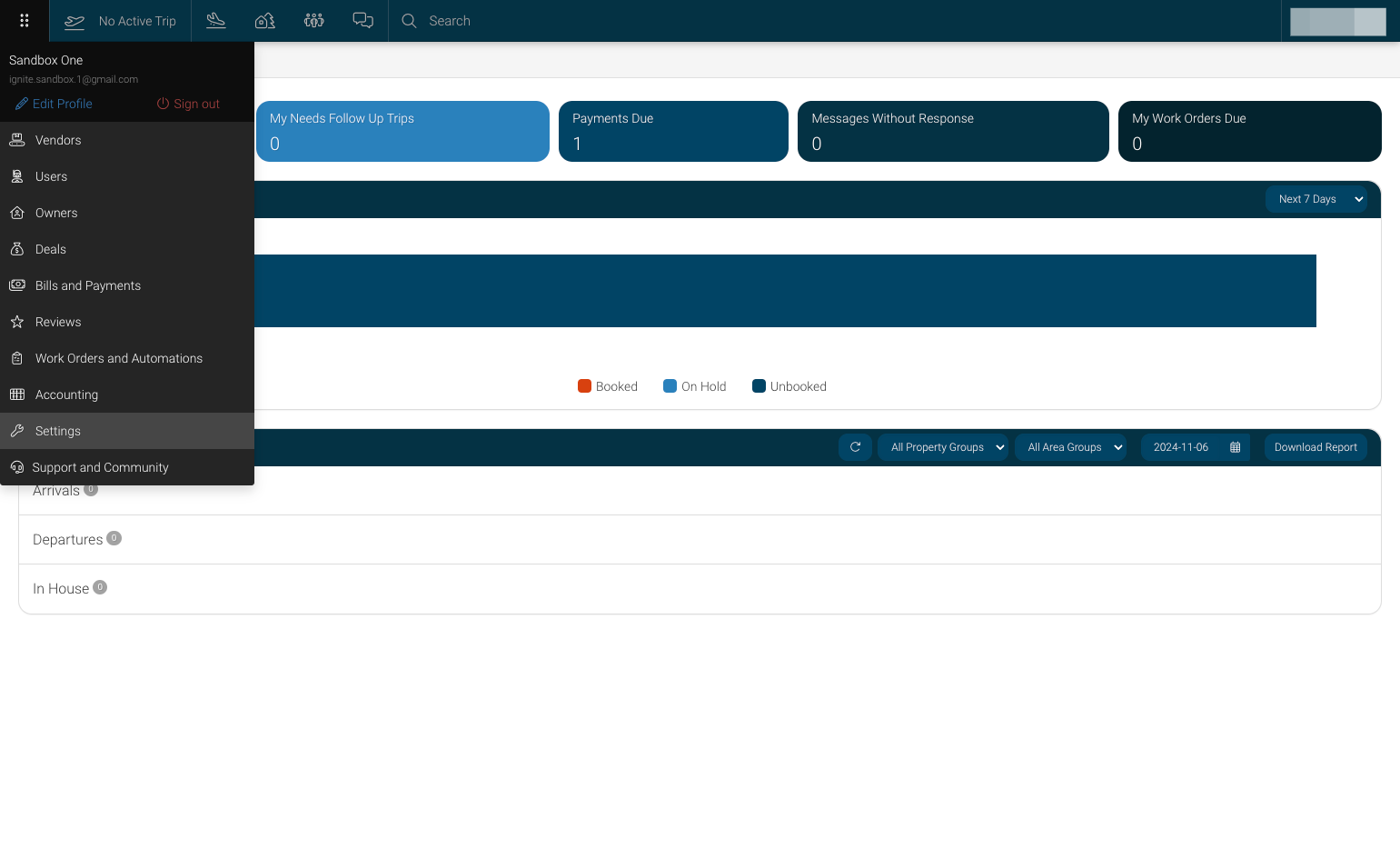
Task: Click the Vendors sidebar icon
Action: pyautogui.click(x=17, y=140)
